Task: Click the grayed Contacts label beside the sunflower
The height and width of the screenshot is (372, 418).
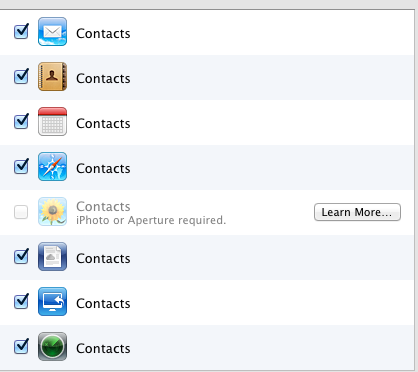Action: 103,206
